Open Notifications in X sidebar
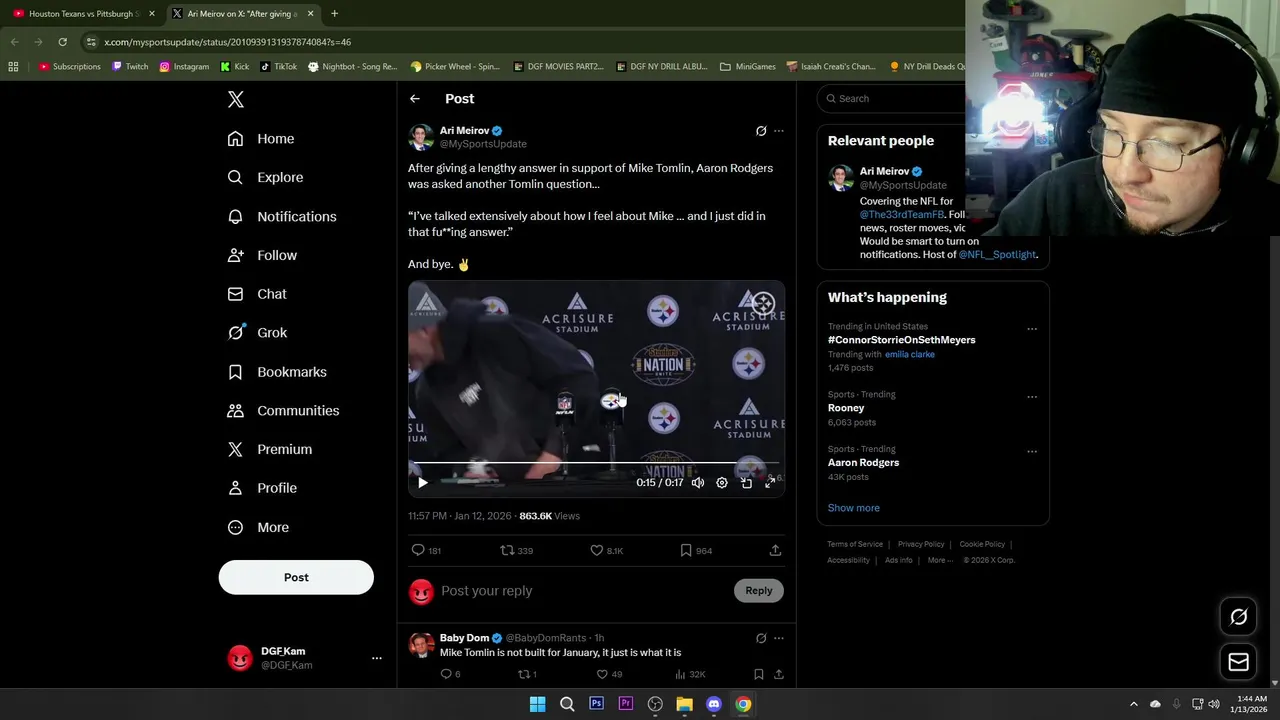1280x720 pixels. [282, 216]
